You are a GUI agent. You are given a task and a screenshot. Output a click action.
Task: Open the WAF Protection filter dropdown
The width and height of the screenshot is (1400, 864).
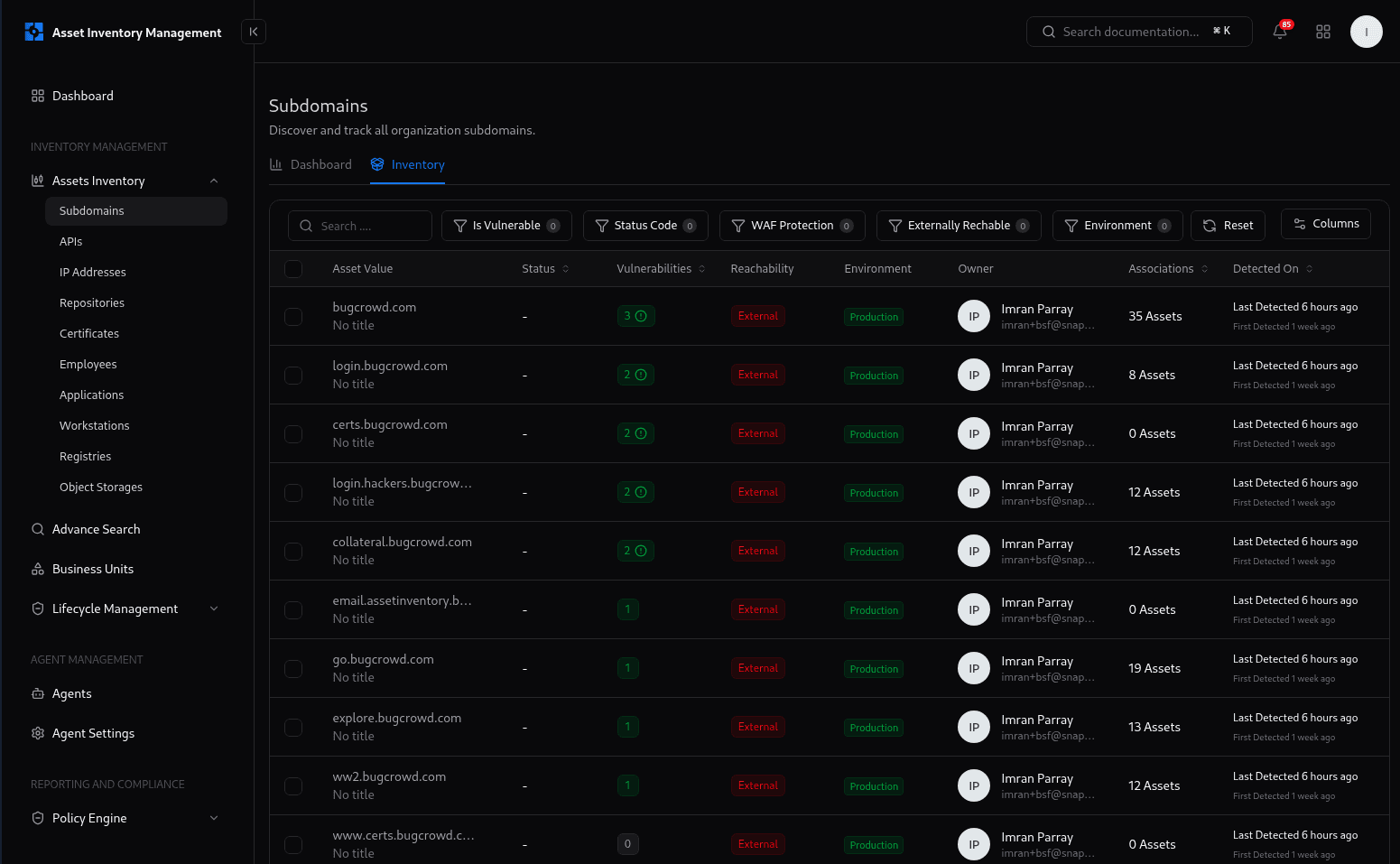(x=793, y=226)
